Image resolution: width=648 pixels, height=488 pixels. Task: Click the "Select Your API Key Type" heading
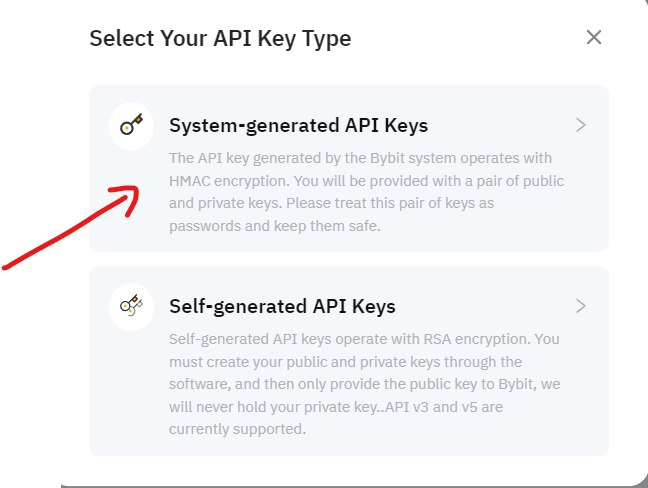220,39
